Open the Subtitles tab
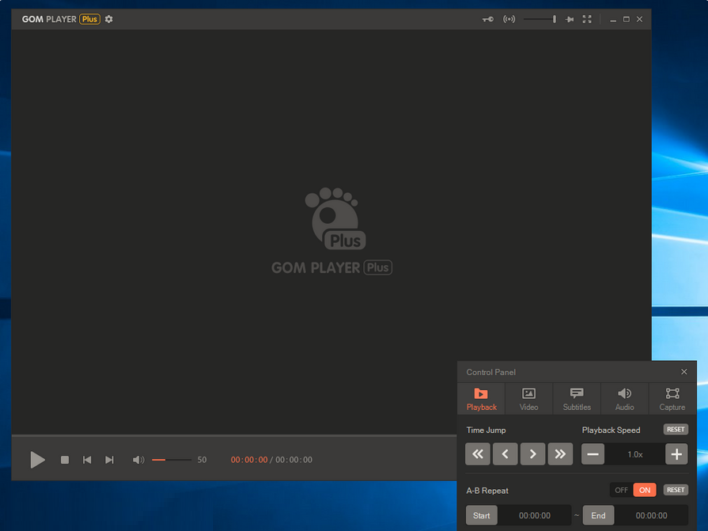Image resolution: width=708 pixels, height=531 pixels. click(577, 399)
